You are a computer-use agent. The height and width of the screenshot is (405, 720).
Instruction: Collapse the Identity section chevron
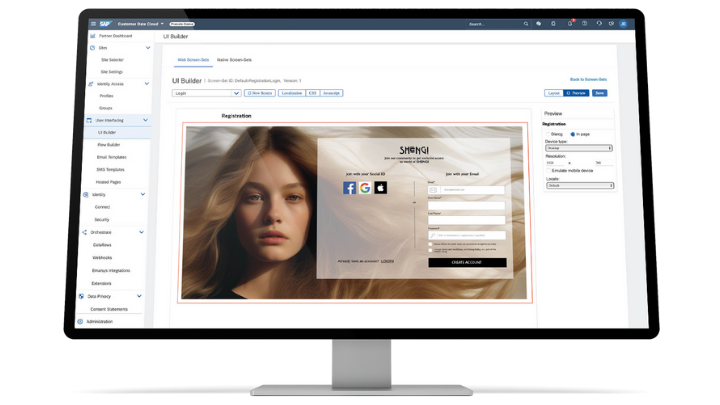pos(143,194)
